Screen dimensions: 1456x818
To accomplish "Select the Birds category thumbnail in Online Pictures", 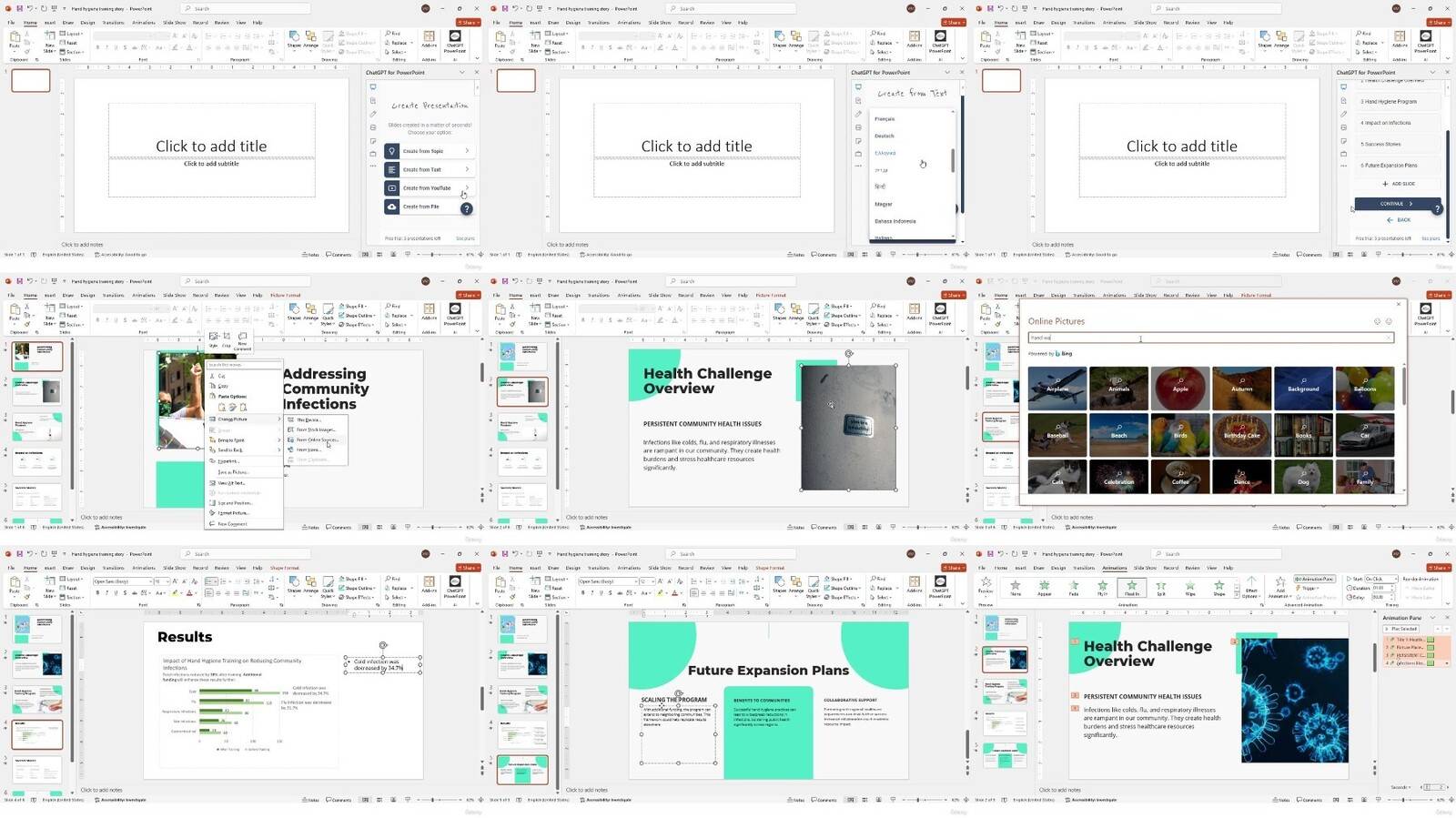I will pos(1180,435).
